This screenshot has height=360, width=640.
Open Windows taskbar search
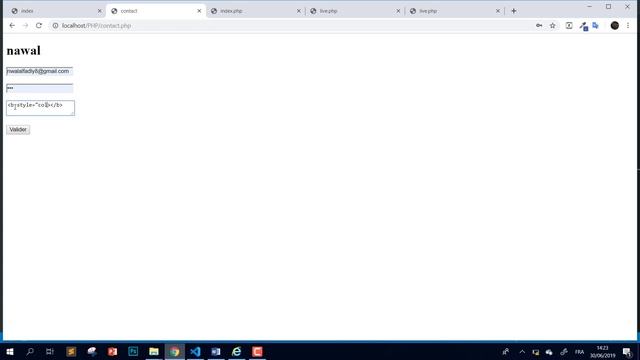click(30, 351)
